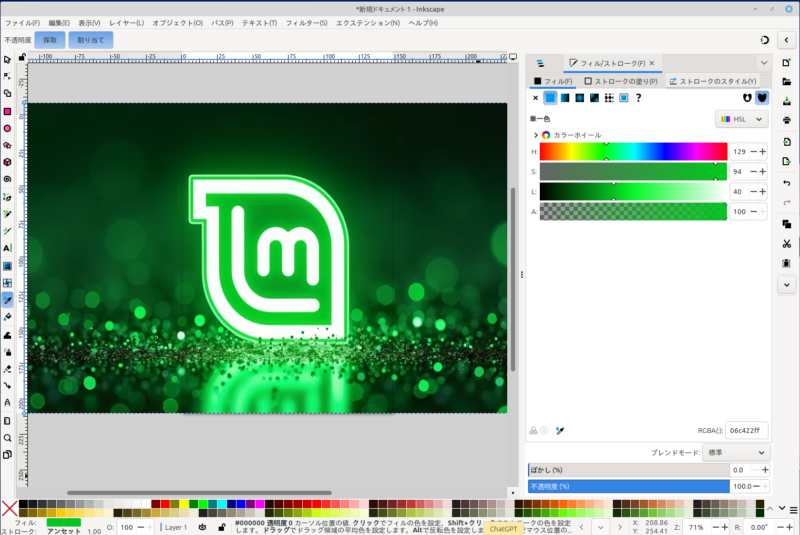This screenshot has height=535, width=800.
Task: Toggle the nonzero fill rule heart icon
Action: [x=762, y=98]
